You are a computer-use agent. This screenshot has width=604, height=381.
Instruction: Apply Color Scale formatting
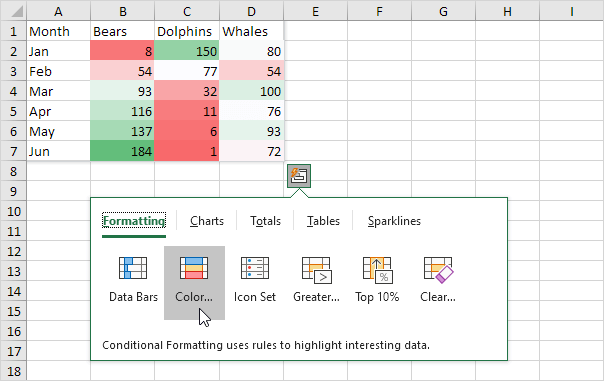pyautogui.click(x=194, y=283)
